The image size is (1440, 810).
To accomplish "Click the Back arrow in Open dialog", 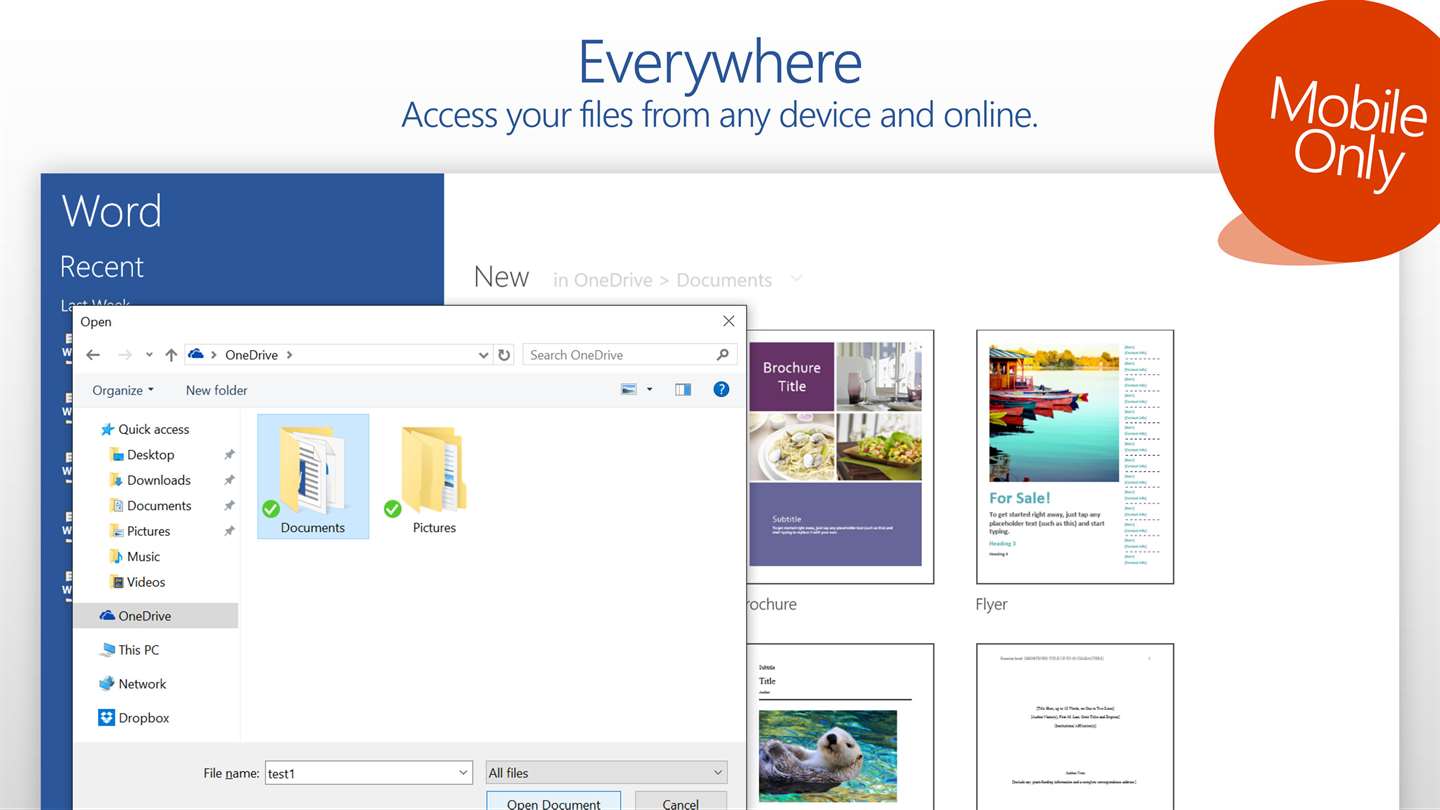I will tap(93, 355).
